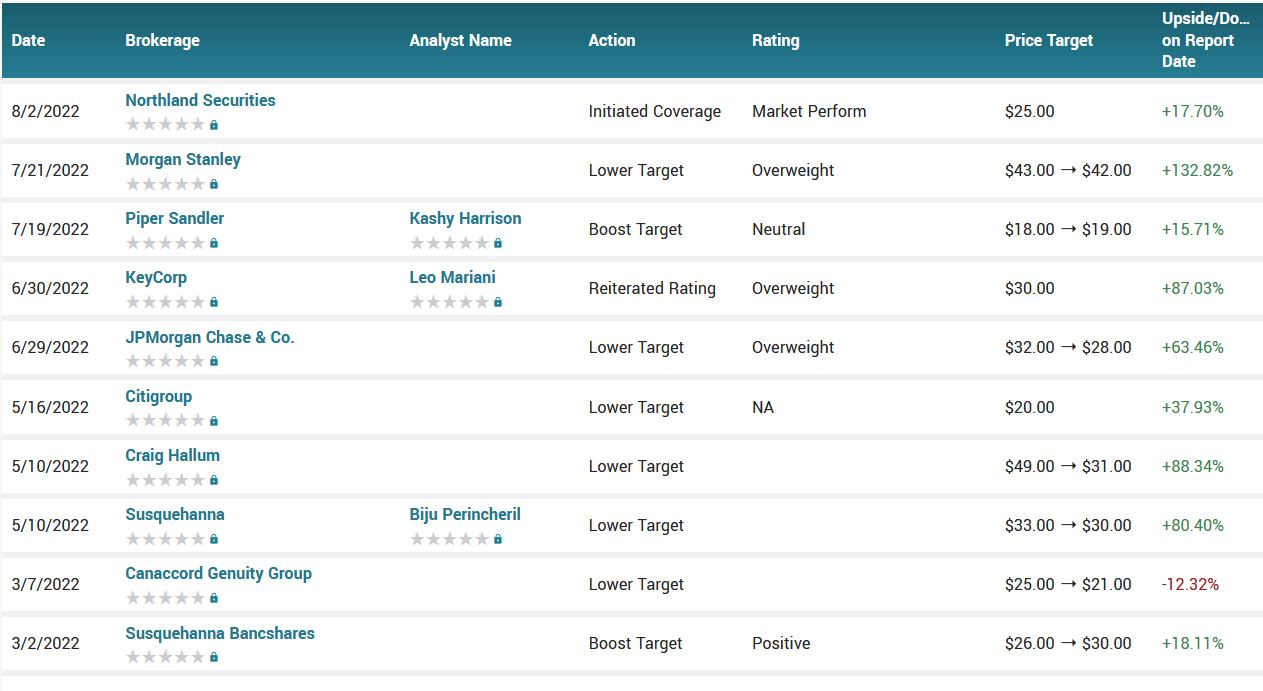Click the star rating under JPMorgan Chase & Co.
This screenshot has width=1263, height=691.
pos(165,361)
